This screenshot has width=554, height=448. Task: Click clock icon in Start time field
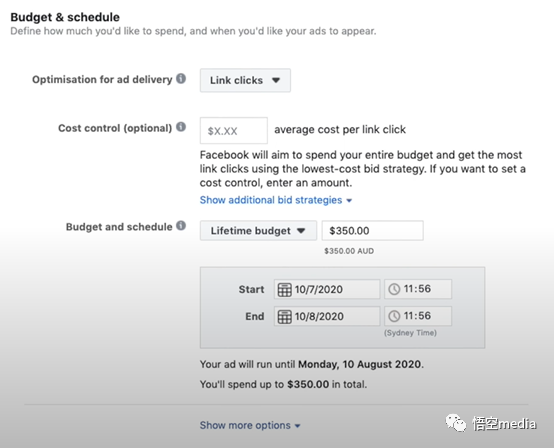[394, 289]
